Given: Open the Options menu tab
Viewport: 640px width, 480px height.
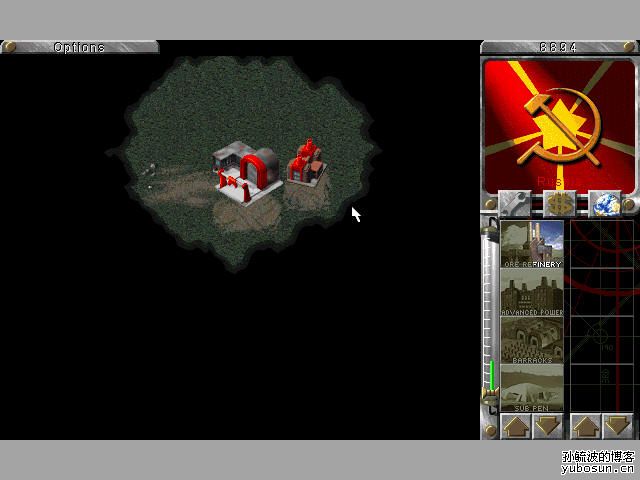Looking at the screenshot, I should tap(80, 47).
